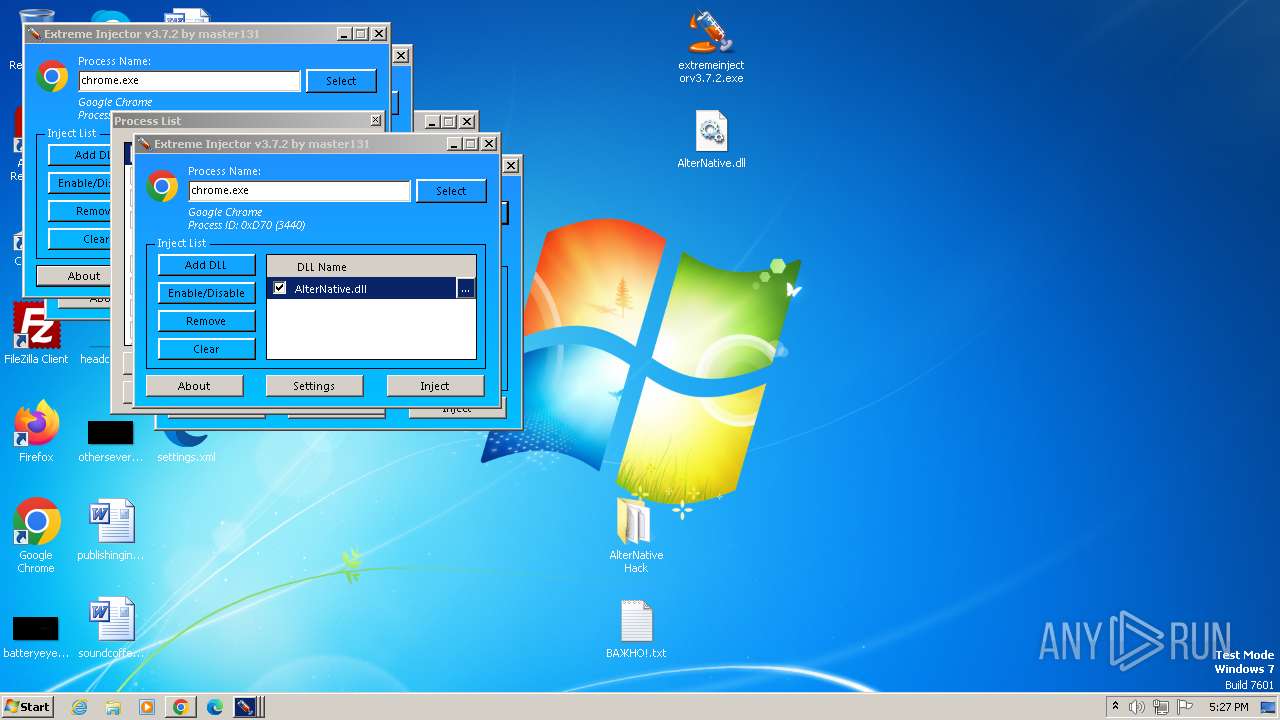This screenshot has height=720, width=1280.
Task: Select the Google Chrome desktop shortcut
Action: coord(36,536)
